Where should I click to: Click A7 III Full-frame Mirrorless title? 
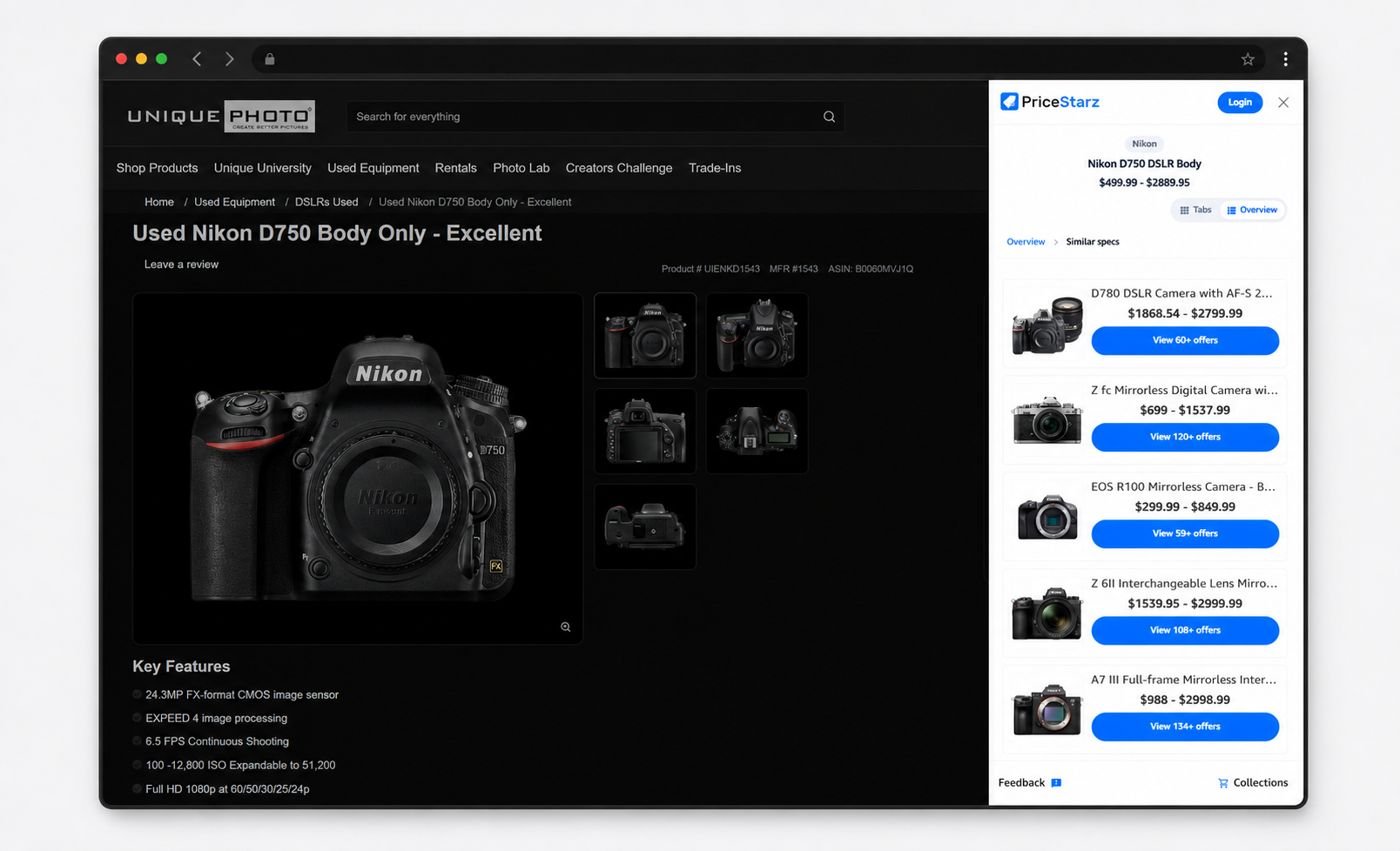(x=1184, y=680)
